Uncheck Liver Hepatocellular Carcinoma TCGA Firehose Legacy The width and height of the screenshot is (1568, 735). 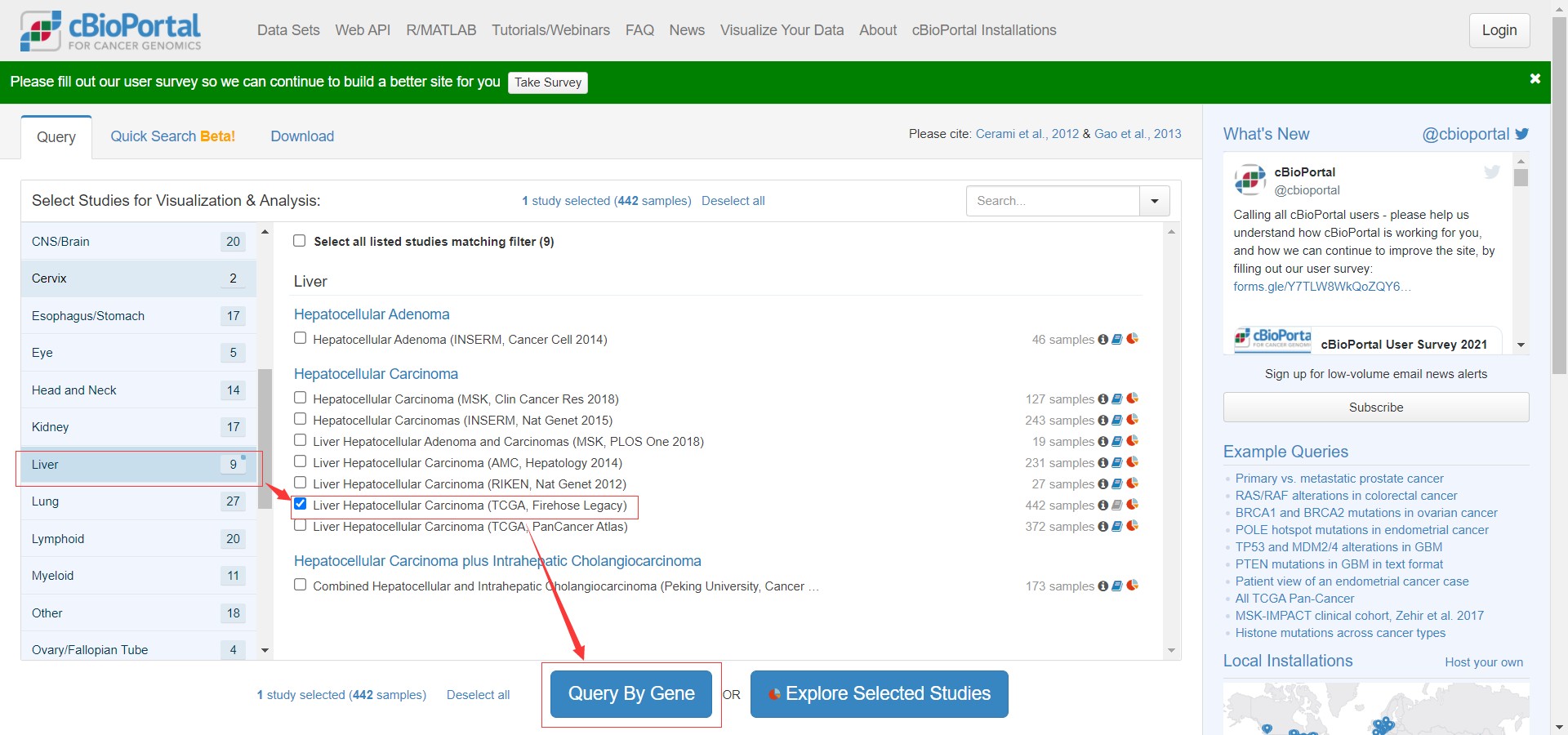tap(300, 504)
